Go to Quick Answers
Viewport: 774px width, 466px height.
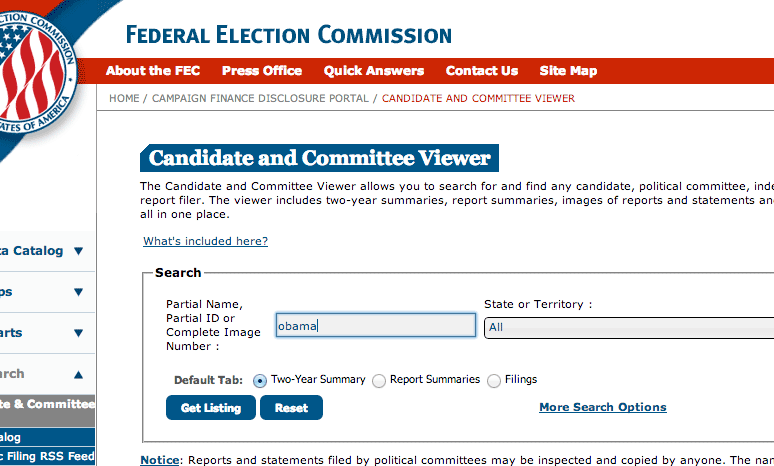tap(374, 71)
